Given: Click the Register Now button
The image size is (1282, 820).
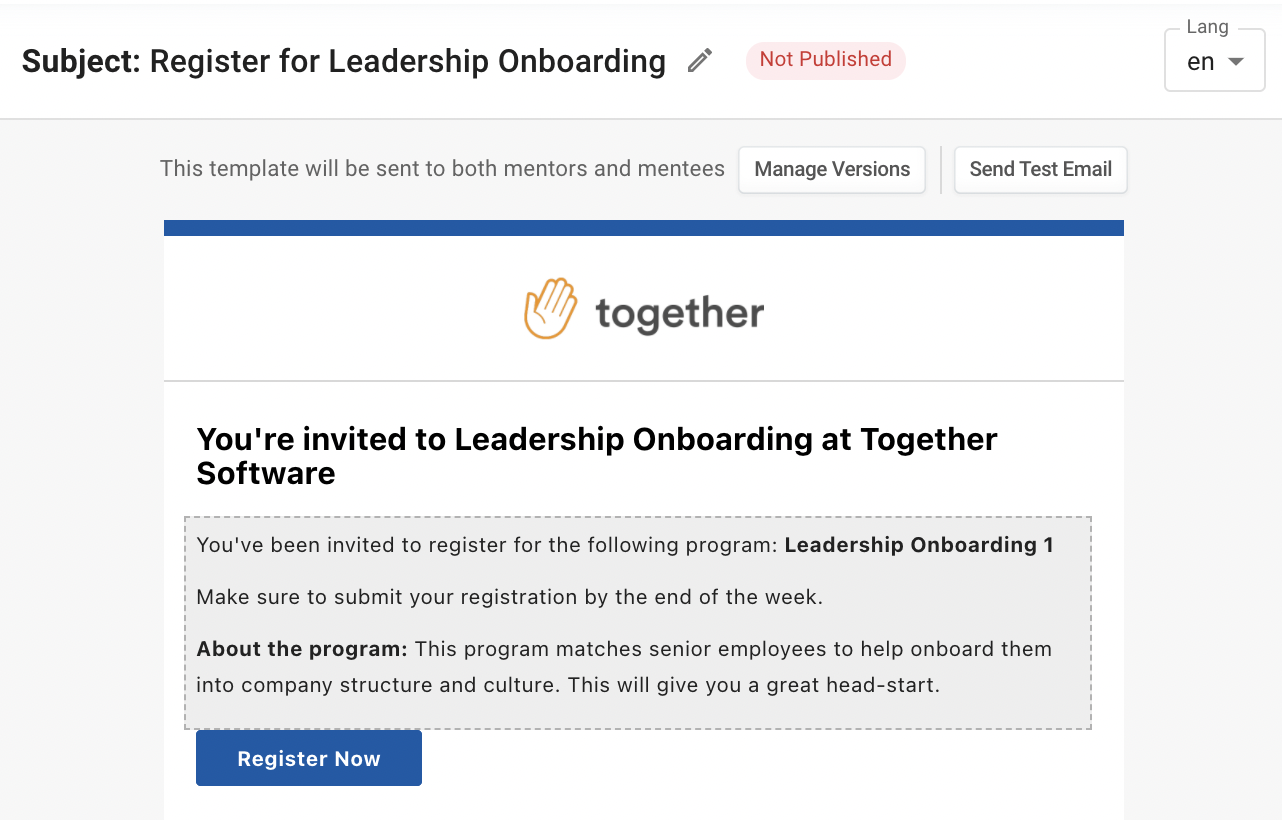Looking at the screenshot, I should click(x=309, y=758).
